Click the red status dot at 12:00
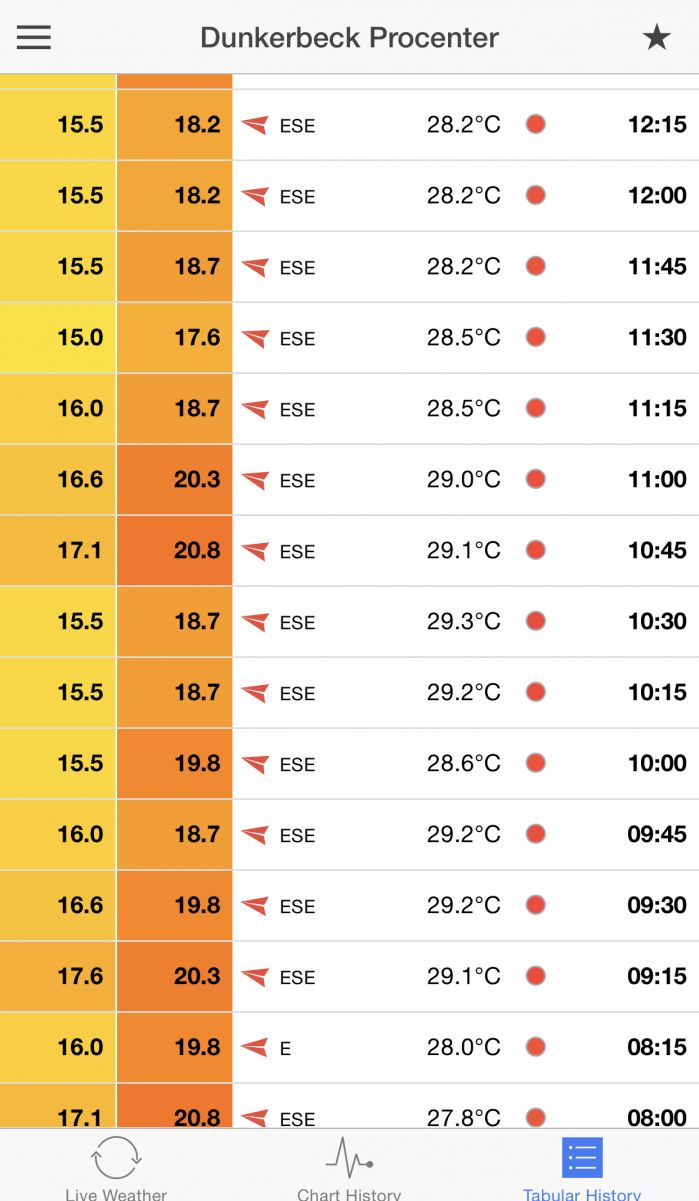Screen dimensions: 699x1201 pyautogui.click(x=536, y=195)
